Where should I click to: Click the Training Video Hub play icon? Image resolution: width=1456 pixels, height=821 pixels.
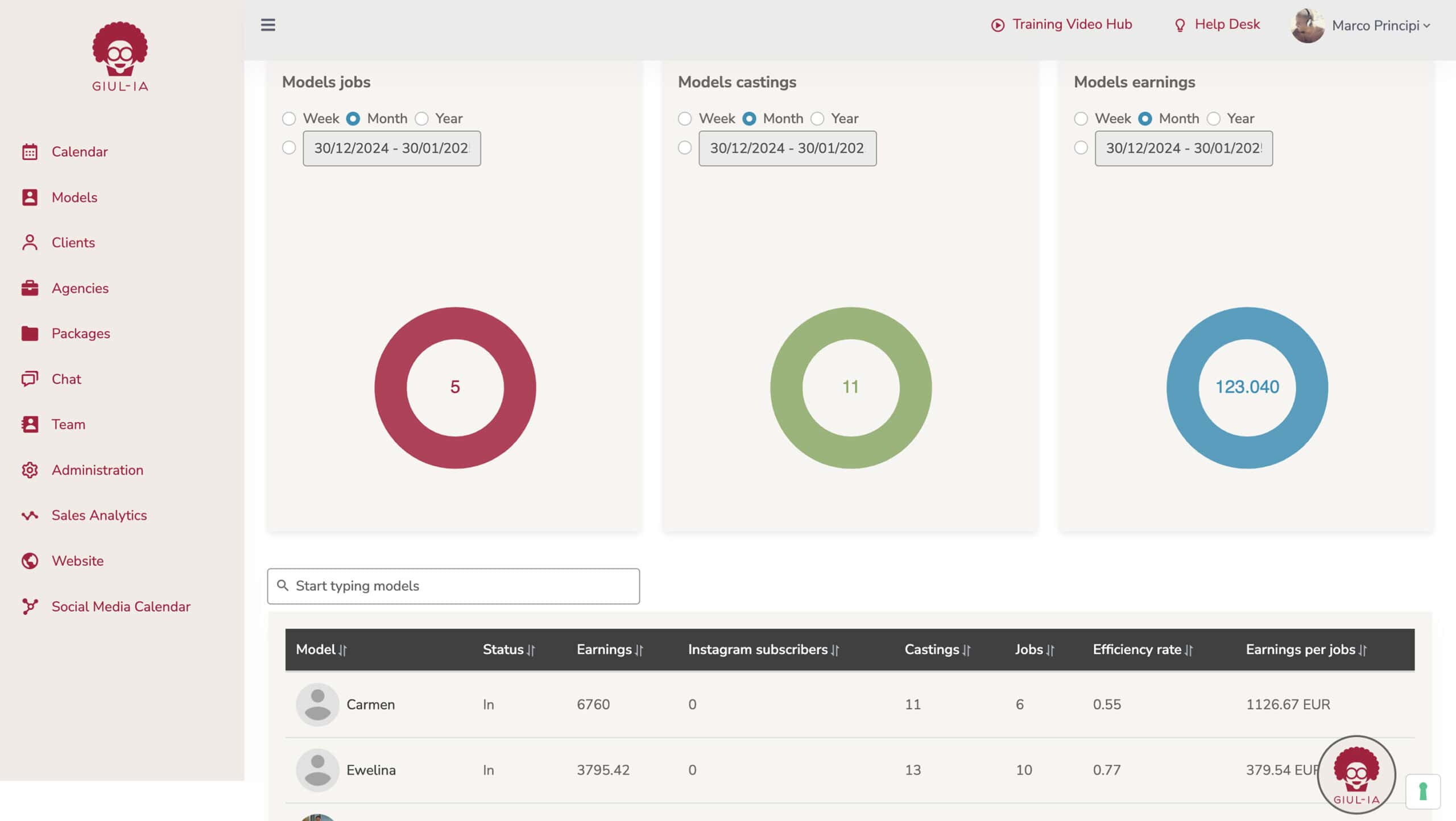[x=998, y=25]
